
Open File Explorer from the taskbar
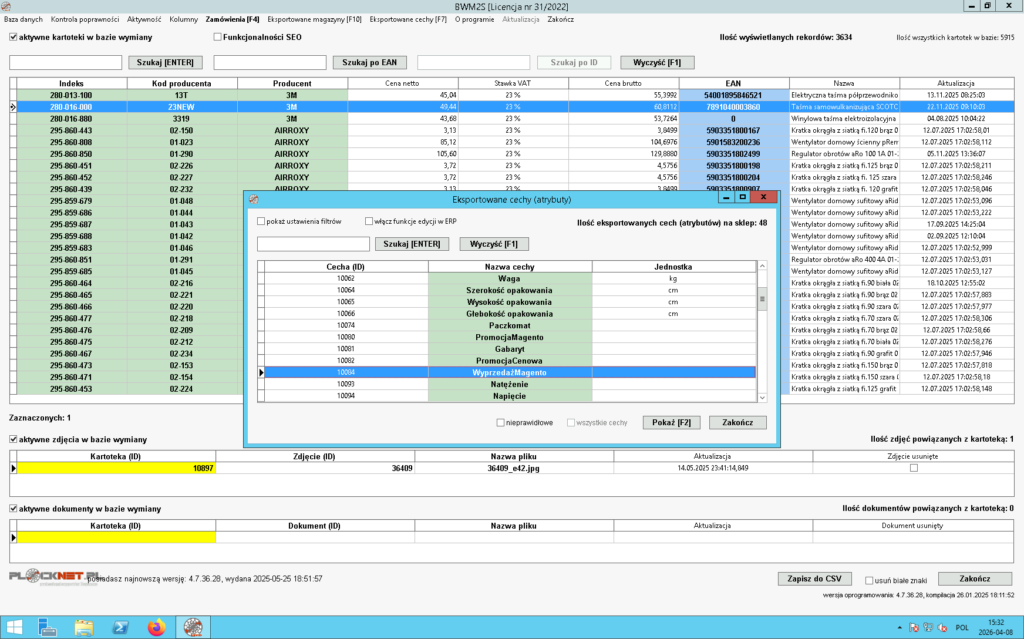(x=84, y=626)
